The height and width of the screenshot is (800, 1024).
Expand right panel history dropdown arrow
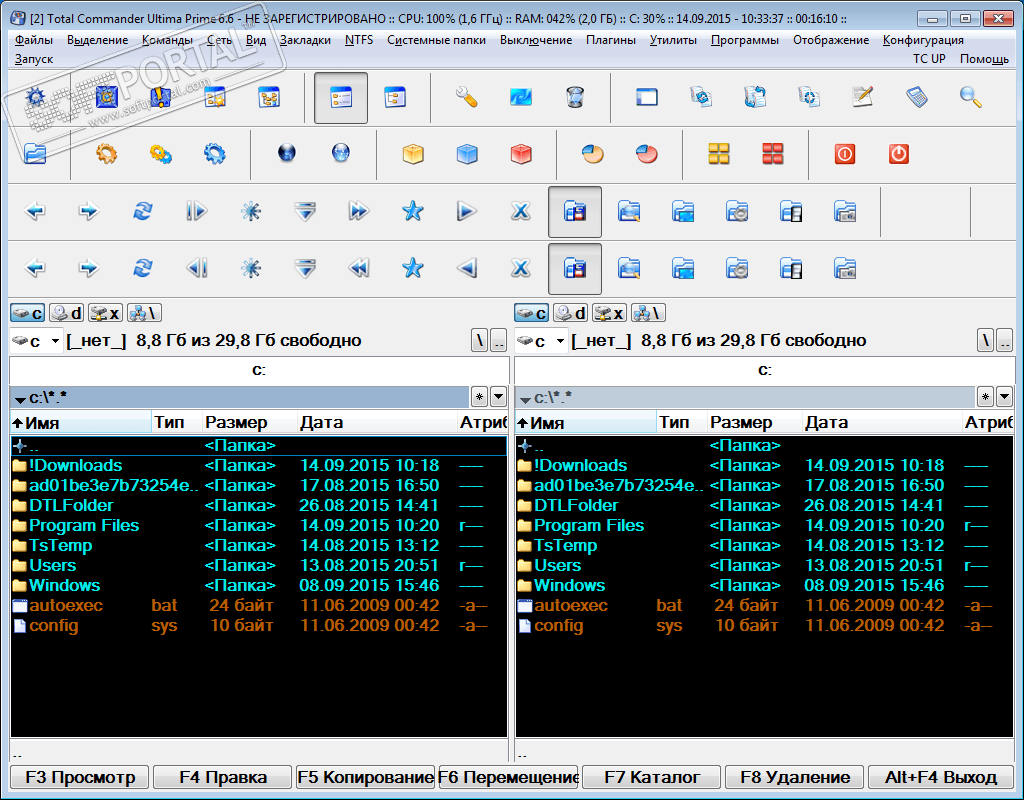pos(1004,396)
